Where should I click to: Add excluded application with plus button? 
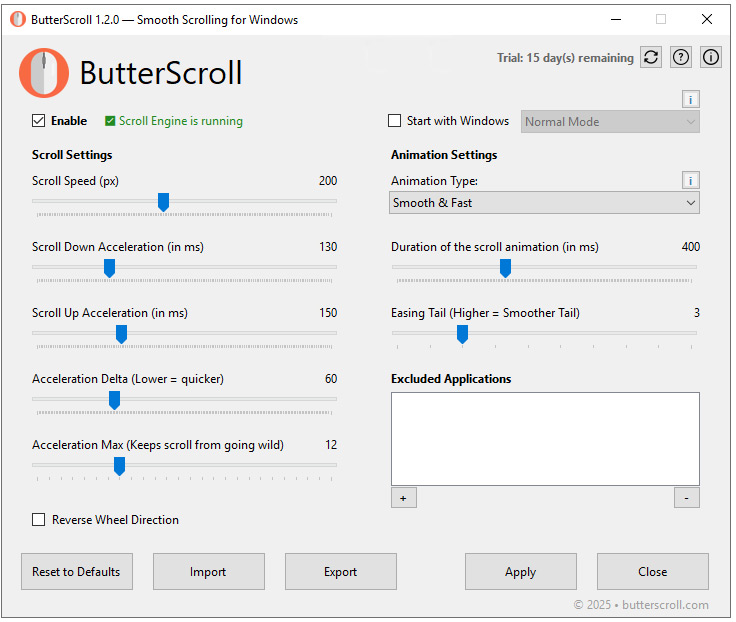click(404, 498)
